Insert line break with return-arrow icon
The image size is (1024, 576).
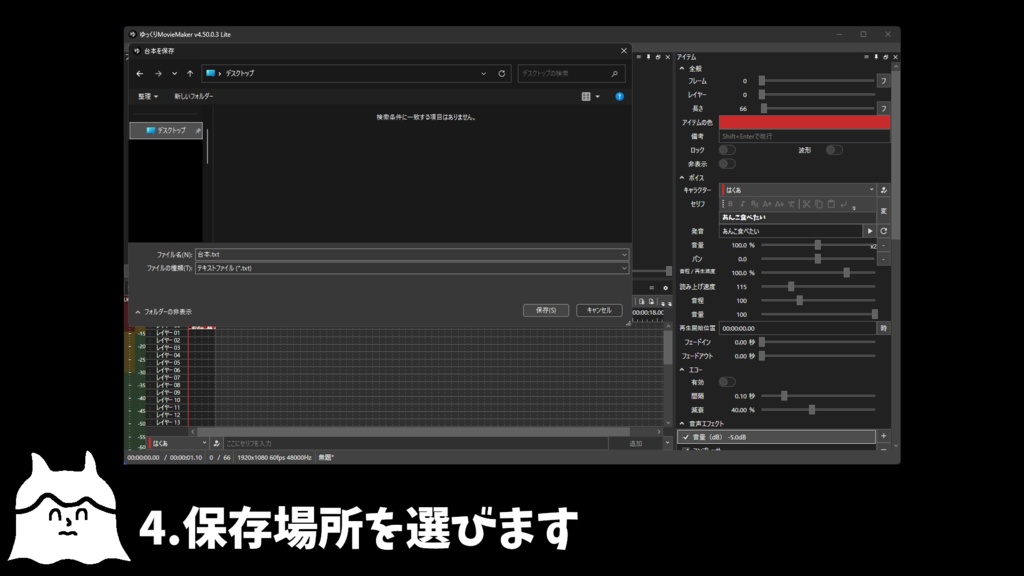844,204
